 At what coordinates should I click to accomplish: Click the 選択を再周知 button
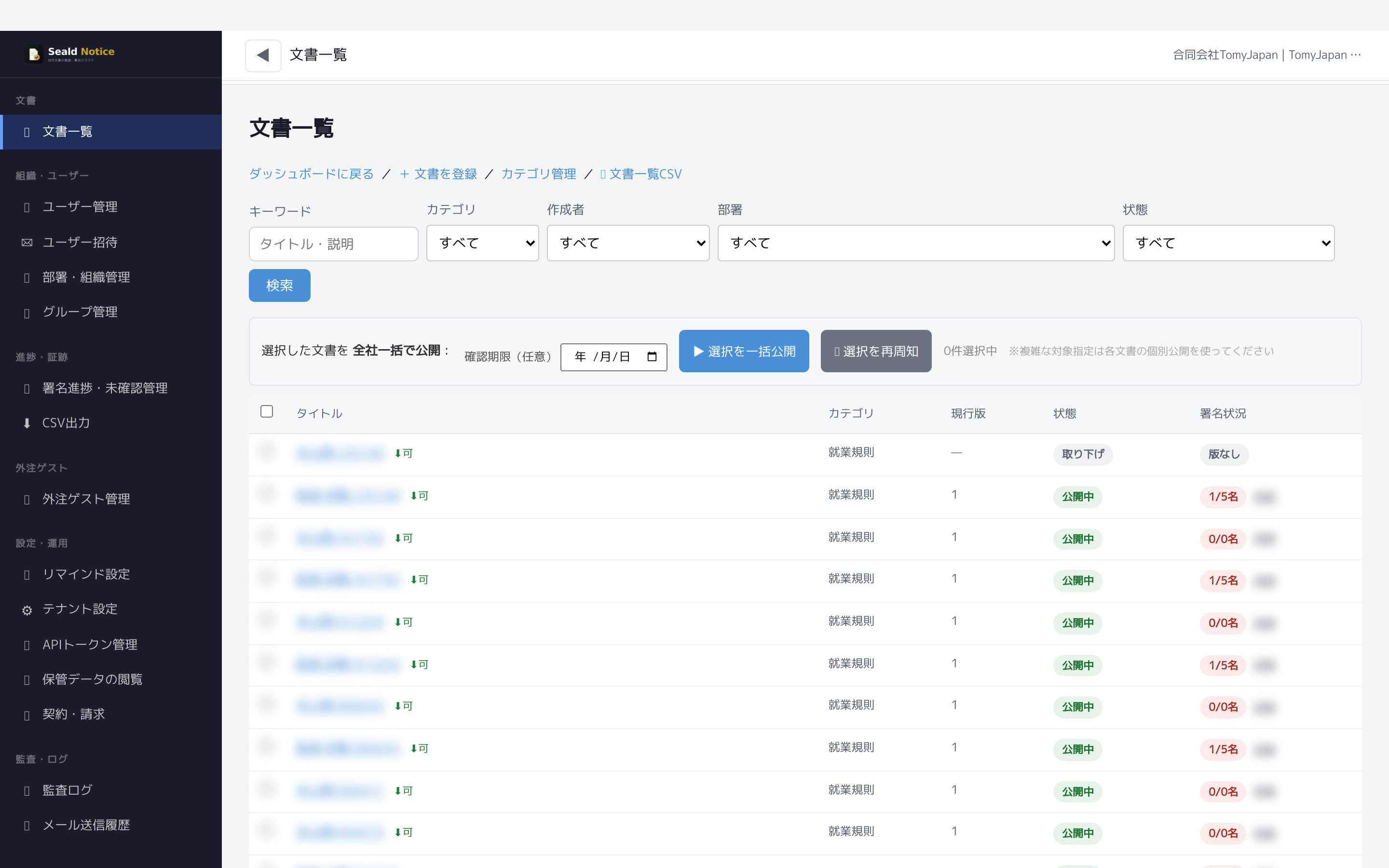(x=876, y=351)
